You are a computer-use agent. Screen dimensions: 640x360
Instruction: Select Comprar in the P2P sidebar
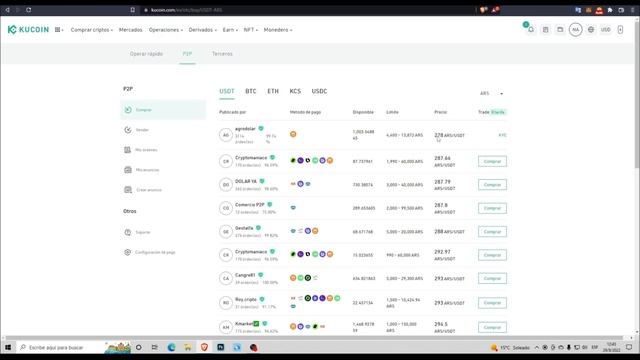(163, 110)
